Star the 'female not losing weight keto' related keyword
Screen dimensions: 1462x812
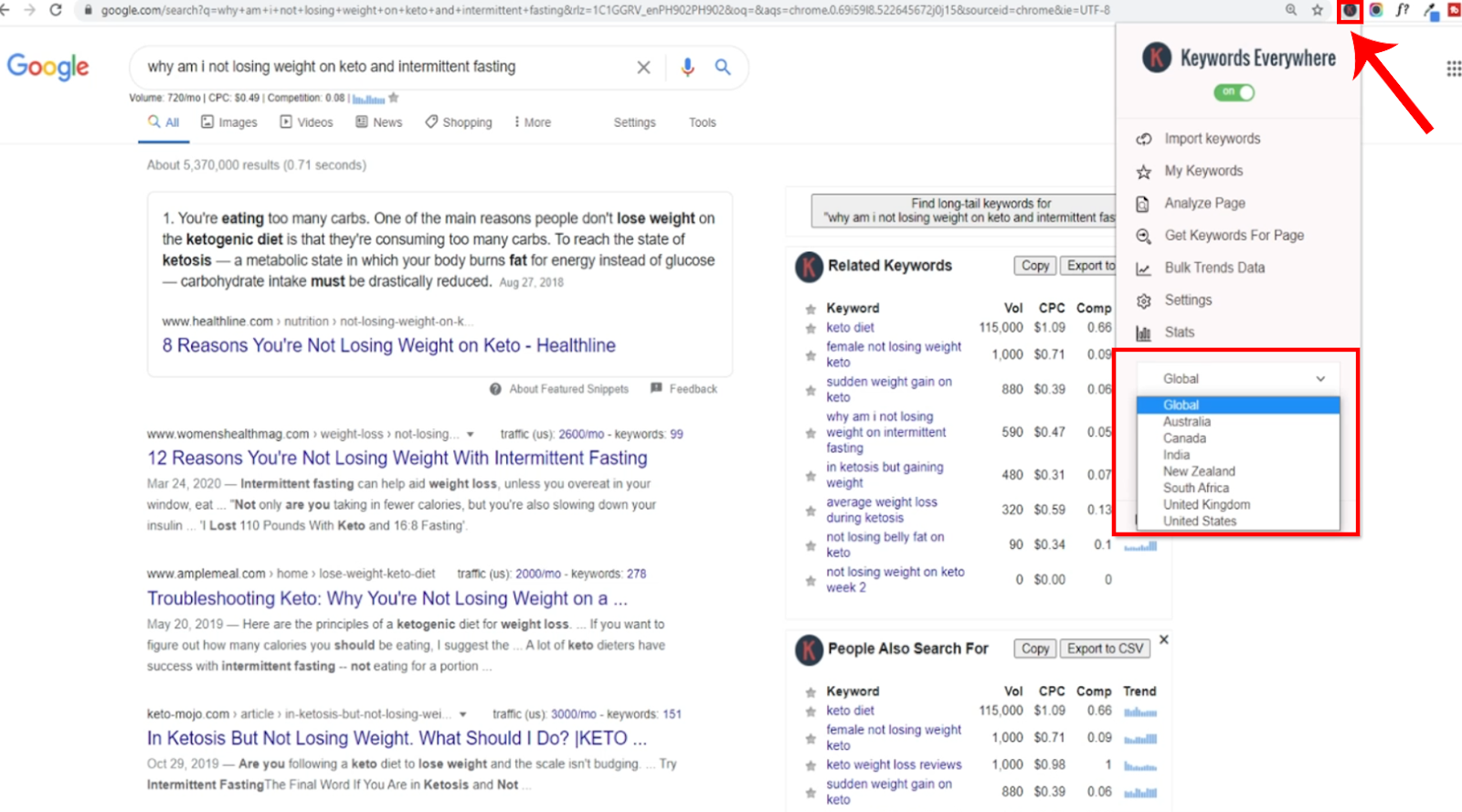810,355
